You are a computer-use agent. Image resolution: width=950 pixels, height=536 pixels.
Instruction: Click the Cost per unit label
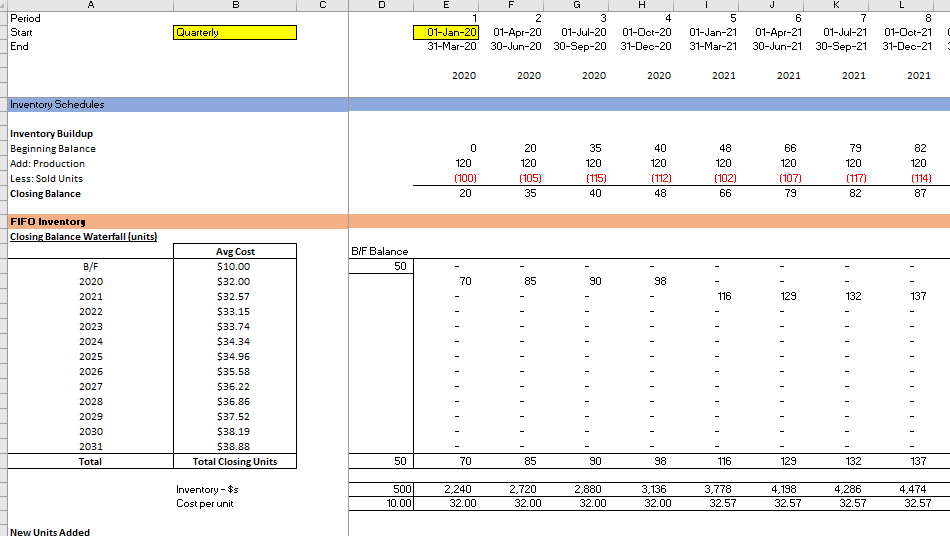(205, 504)
